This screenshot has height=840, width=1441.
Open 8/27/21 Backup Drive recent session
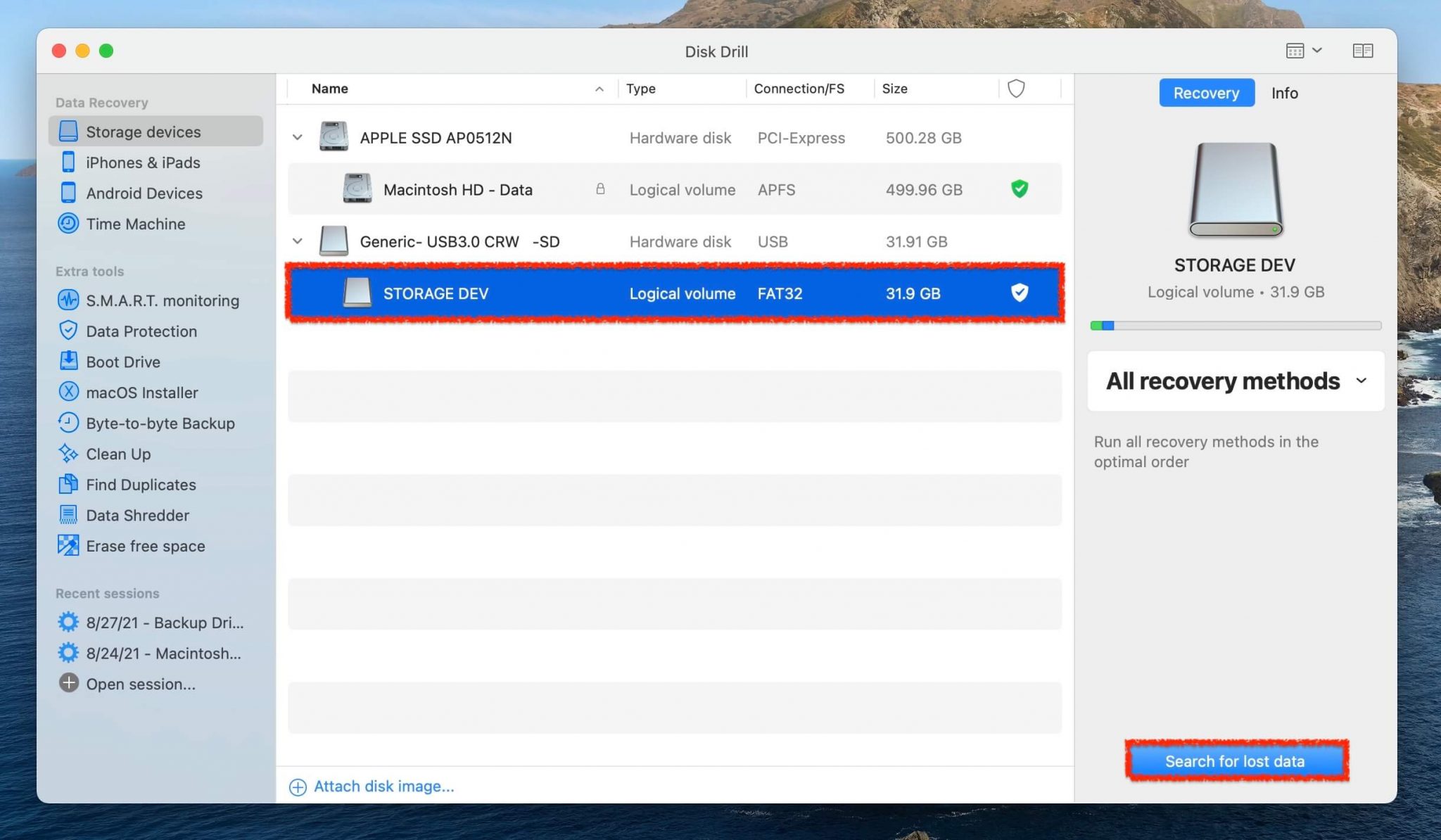[x=164, y=623]
